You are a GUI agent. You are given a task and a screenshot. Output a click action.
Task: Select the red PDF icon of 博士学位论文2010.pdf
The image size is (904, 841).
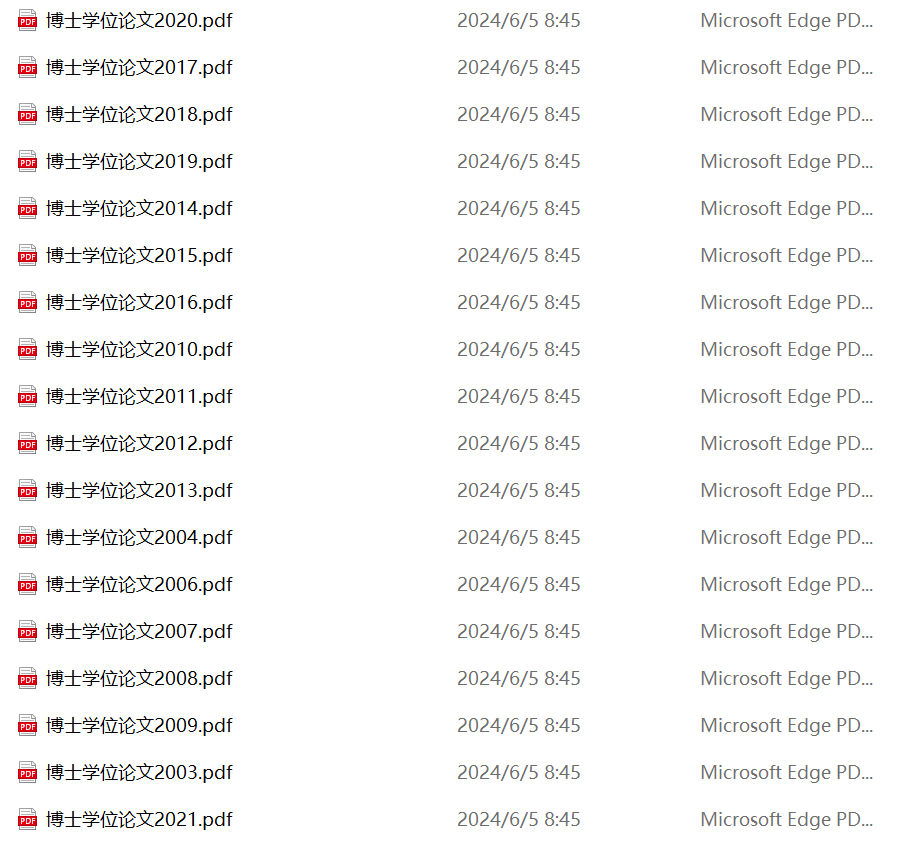pos(27,350)
